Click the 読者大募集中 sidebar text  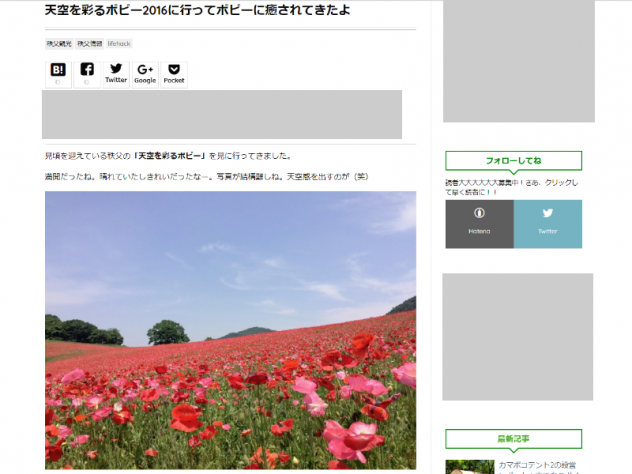coord(511,187)
